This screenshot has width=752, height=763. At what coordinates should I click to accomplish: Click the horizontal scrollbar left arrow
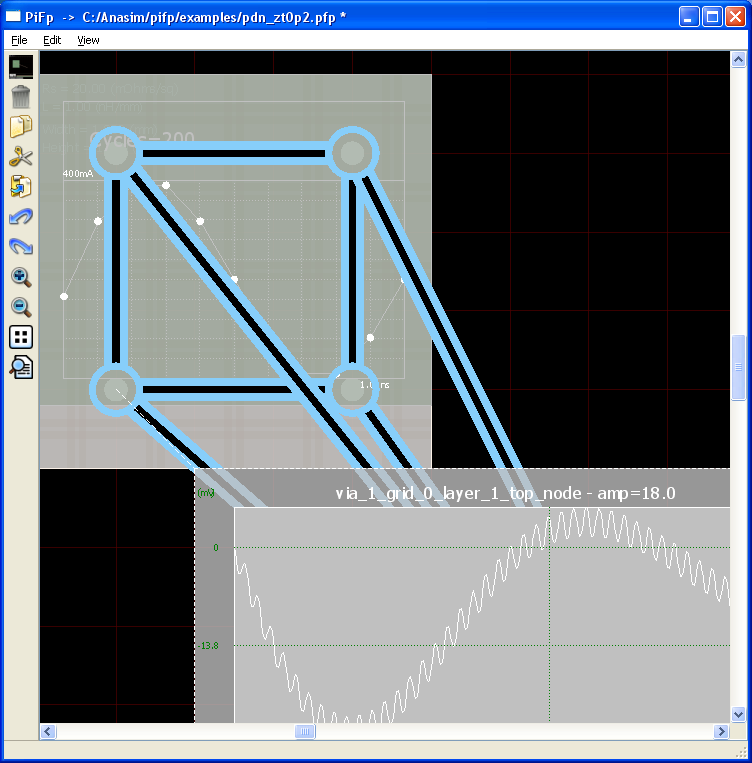48,732
